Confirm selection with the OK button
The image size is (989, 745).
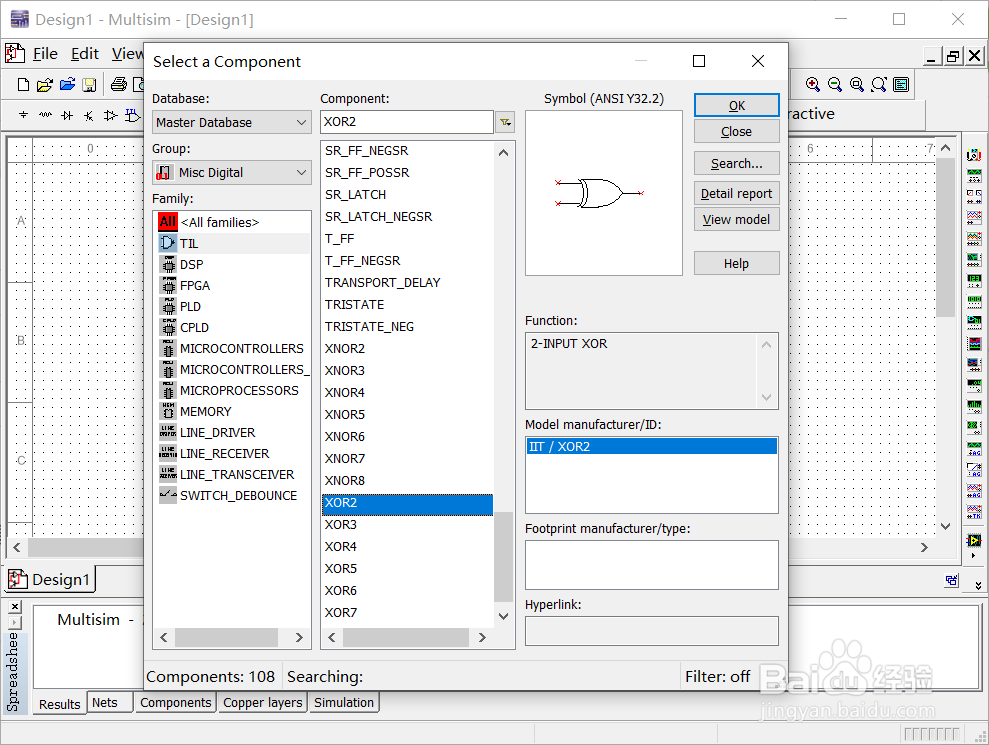pos(737,105)
